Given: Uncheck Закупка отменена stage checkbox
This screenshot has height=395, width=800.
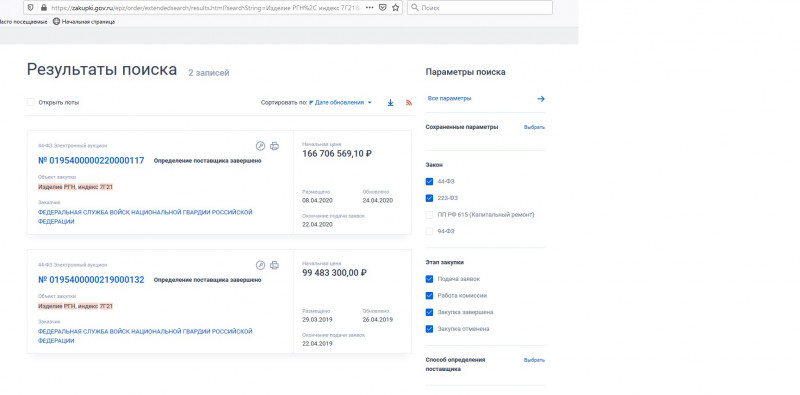Looking at the screenshot, I should [x=429, y=329].
